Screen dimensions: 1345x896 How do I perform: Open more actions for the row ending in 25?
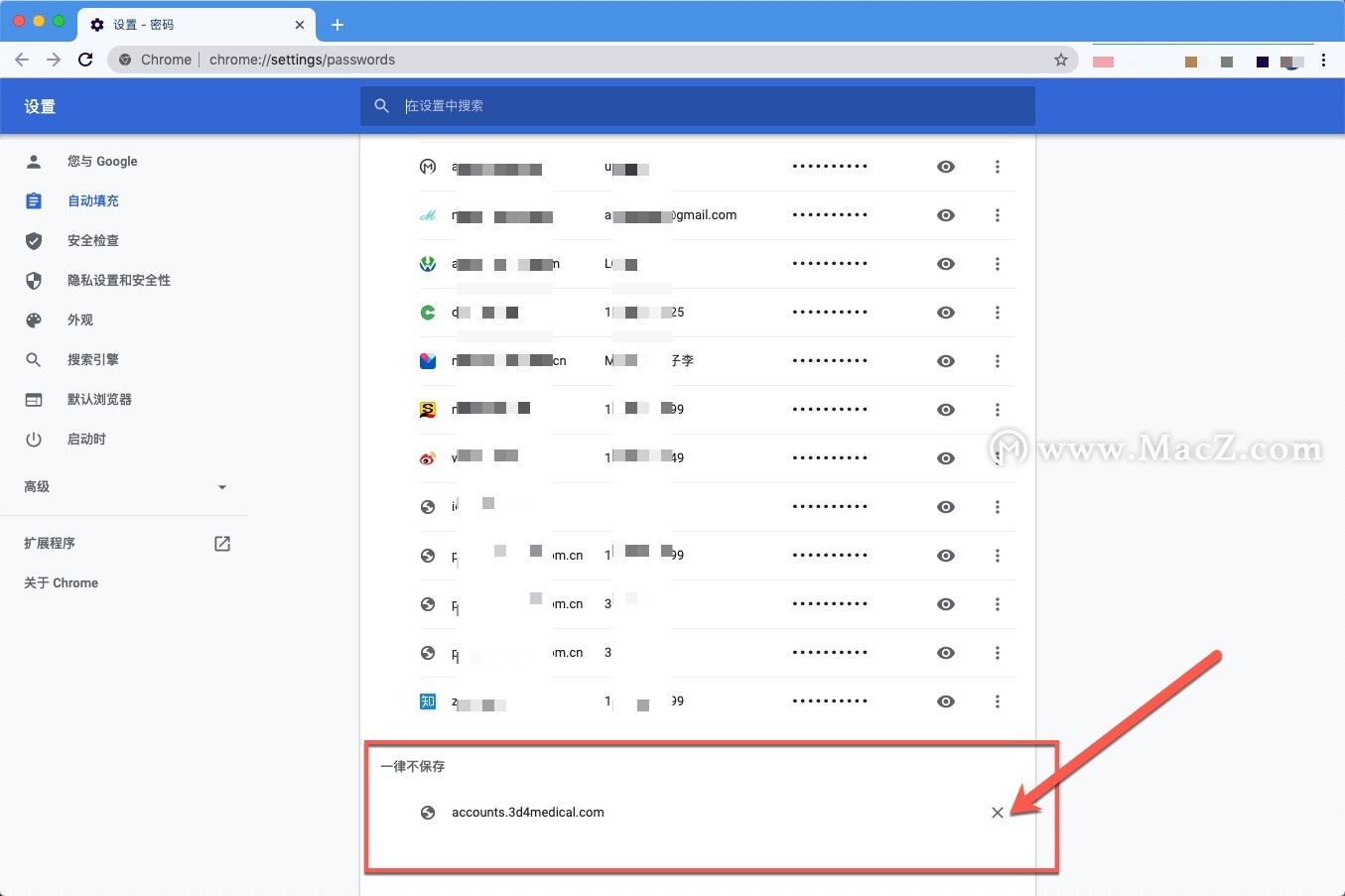(x=998, y=313)
